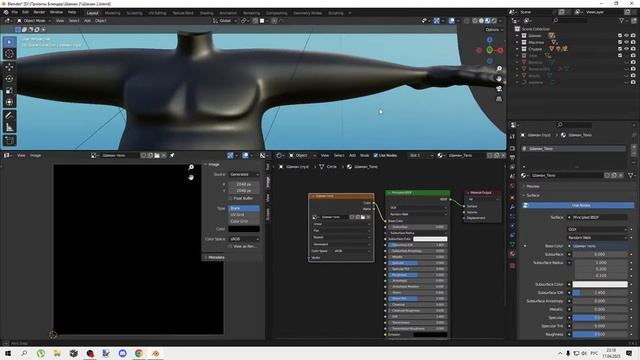Open taskbar search magnifier
Viewport: 640px width, 360px height.
[24, 353]
